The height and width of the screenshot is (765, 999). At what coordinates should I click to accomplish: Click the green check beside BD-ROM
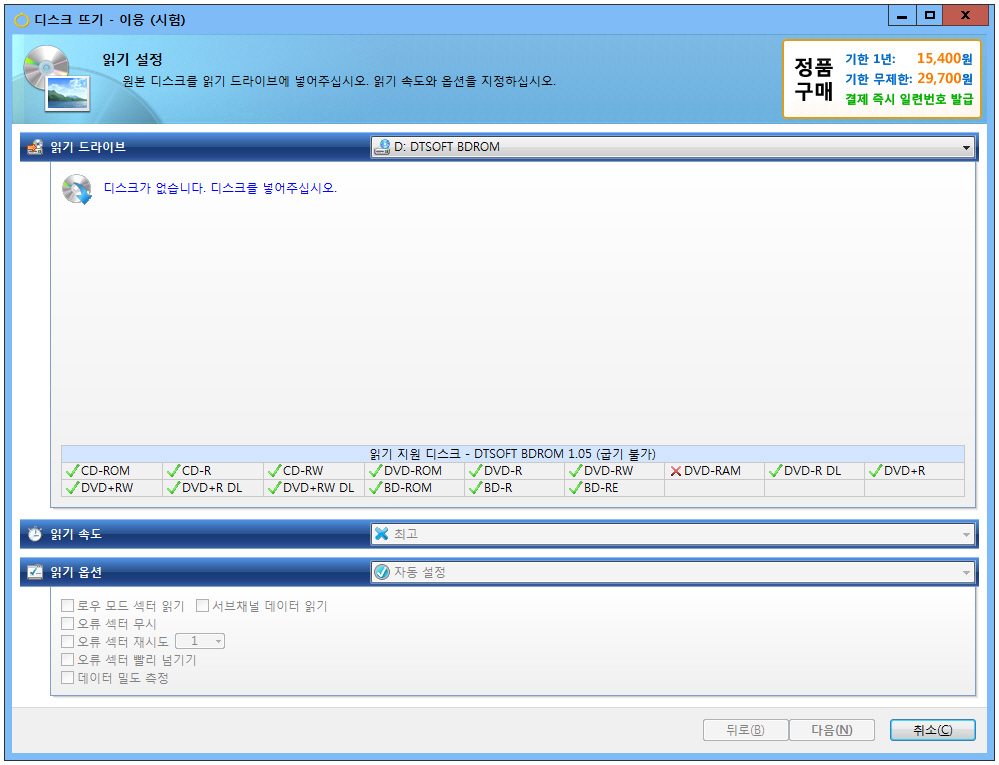375,489
